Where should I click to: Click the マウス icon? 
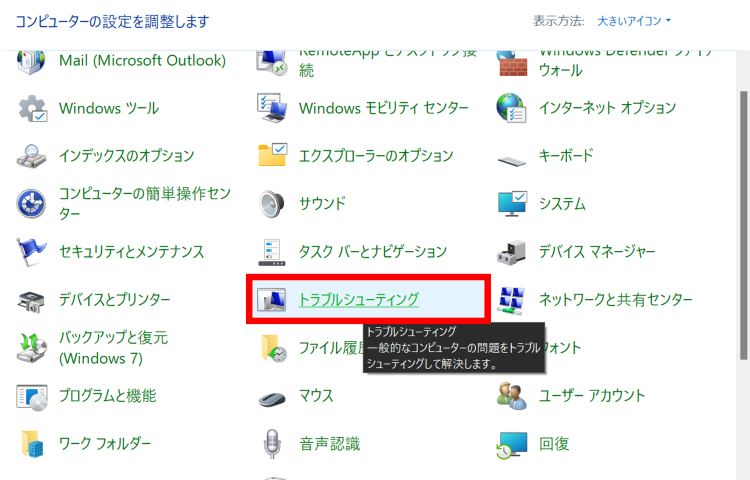(272, 398)
